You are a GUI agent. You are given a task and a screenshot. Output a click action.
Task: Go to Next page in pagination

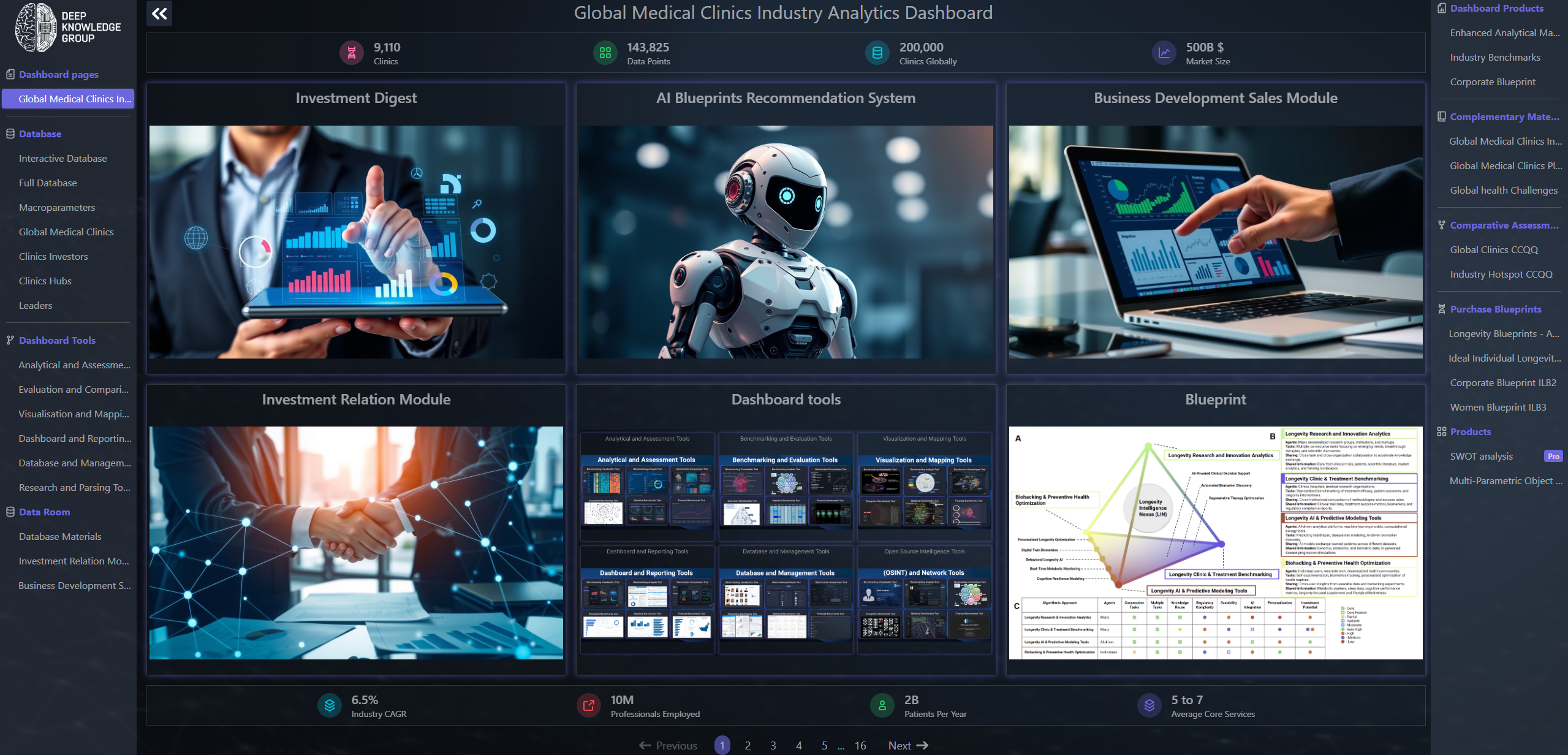pyautogui.click(x=907, y=745)
